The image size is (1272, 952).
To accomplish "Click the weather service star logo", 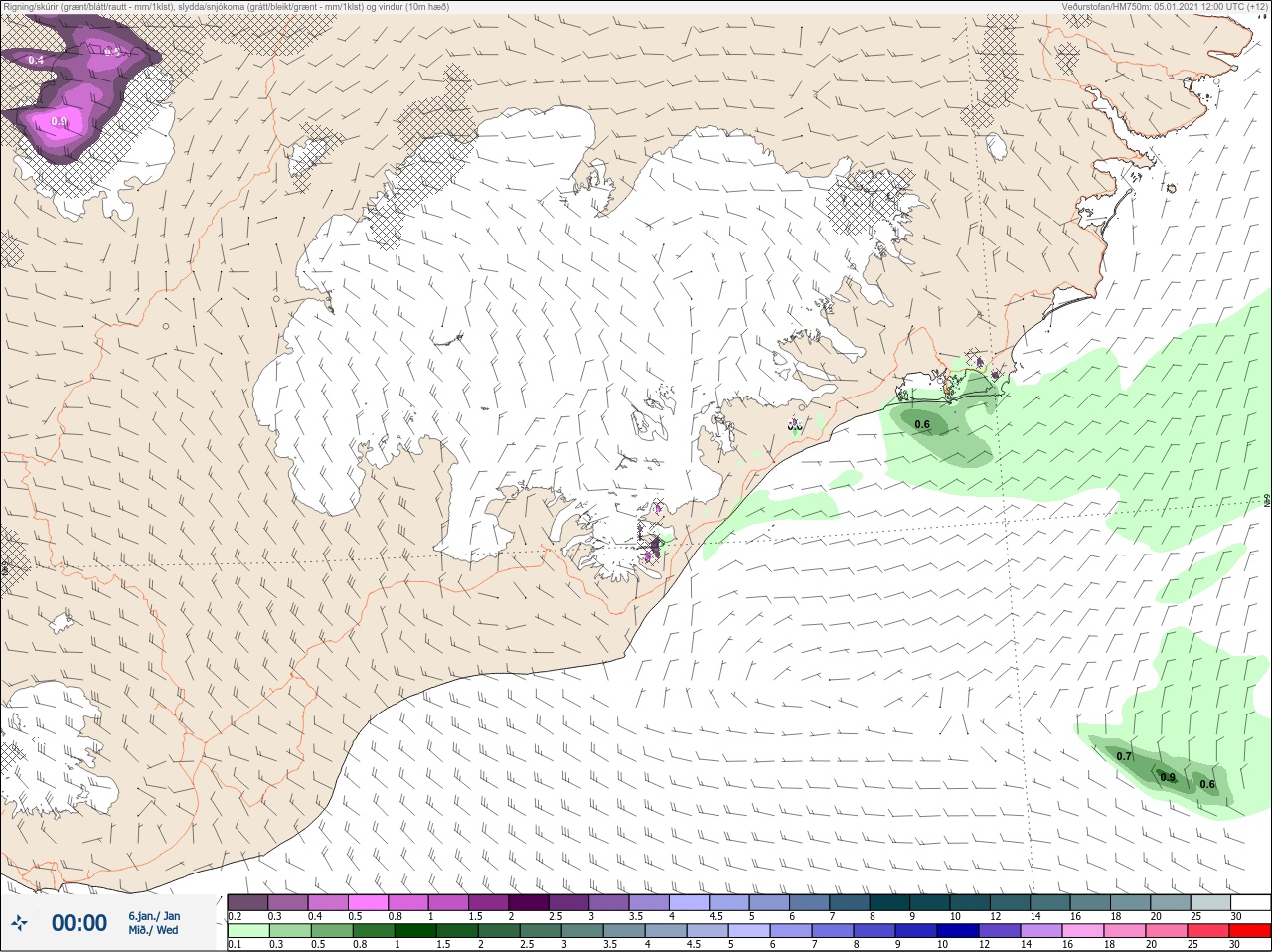I will click(20, 923).
